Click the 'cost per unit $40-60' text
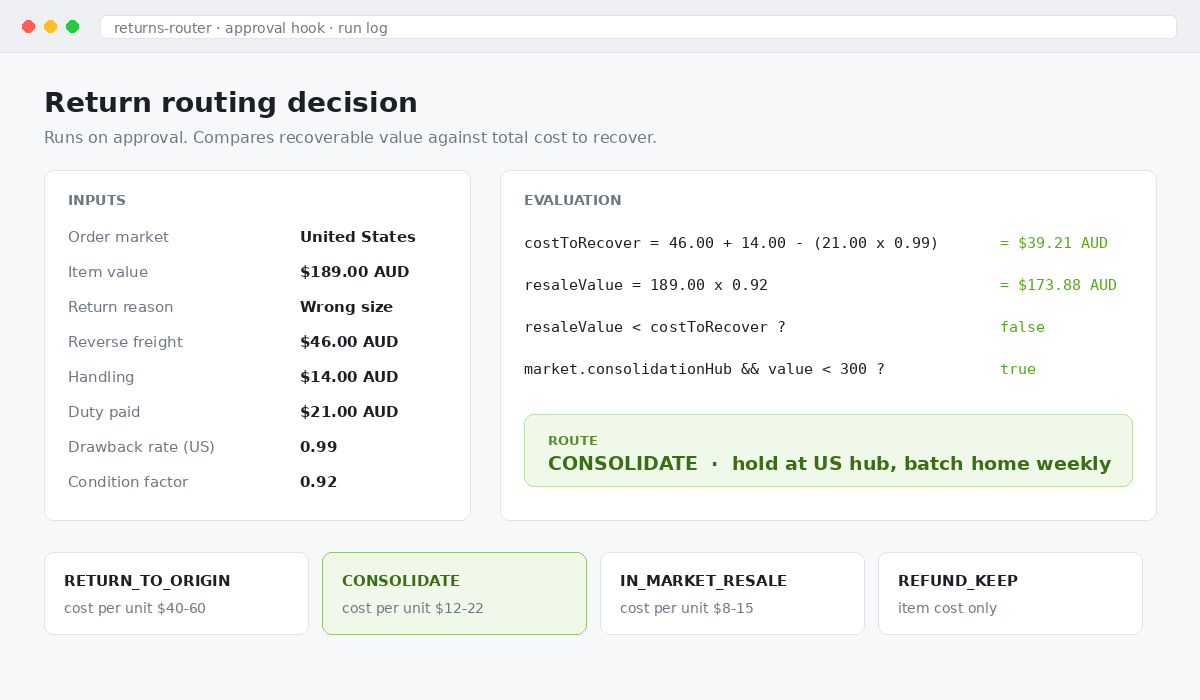This screenshot has height=700, width=1200. coord(135,608)
